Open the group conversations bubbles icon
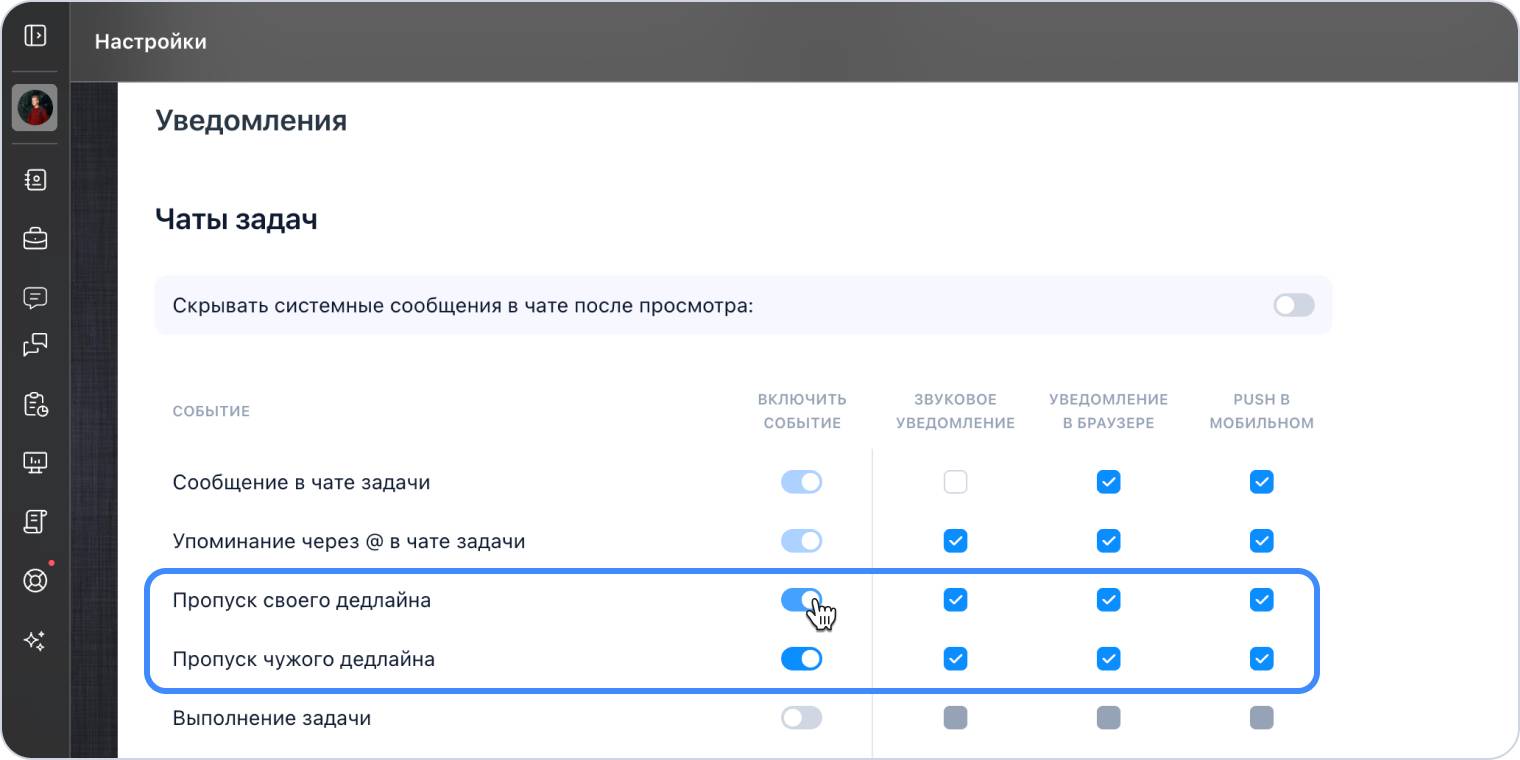Screen dimensions: 1520x760 point(35,345)
